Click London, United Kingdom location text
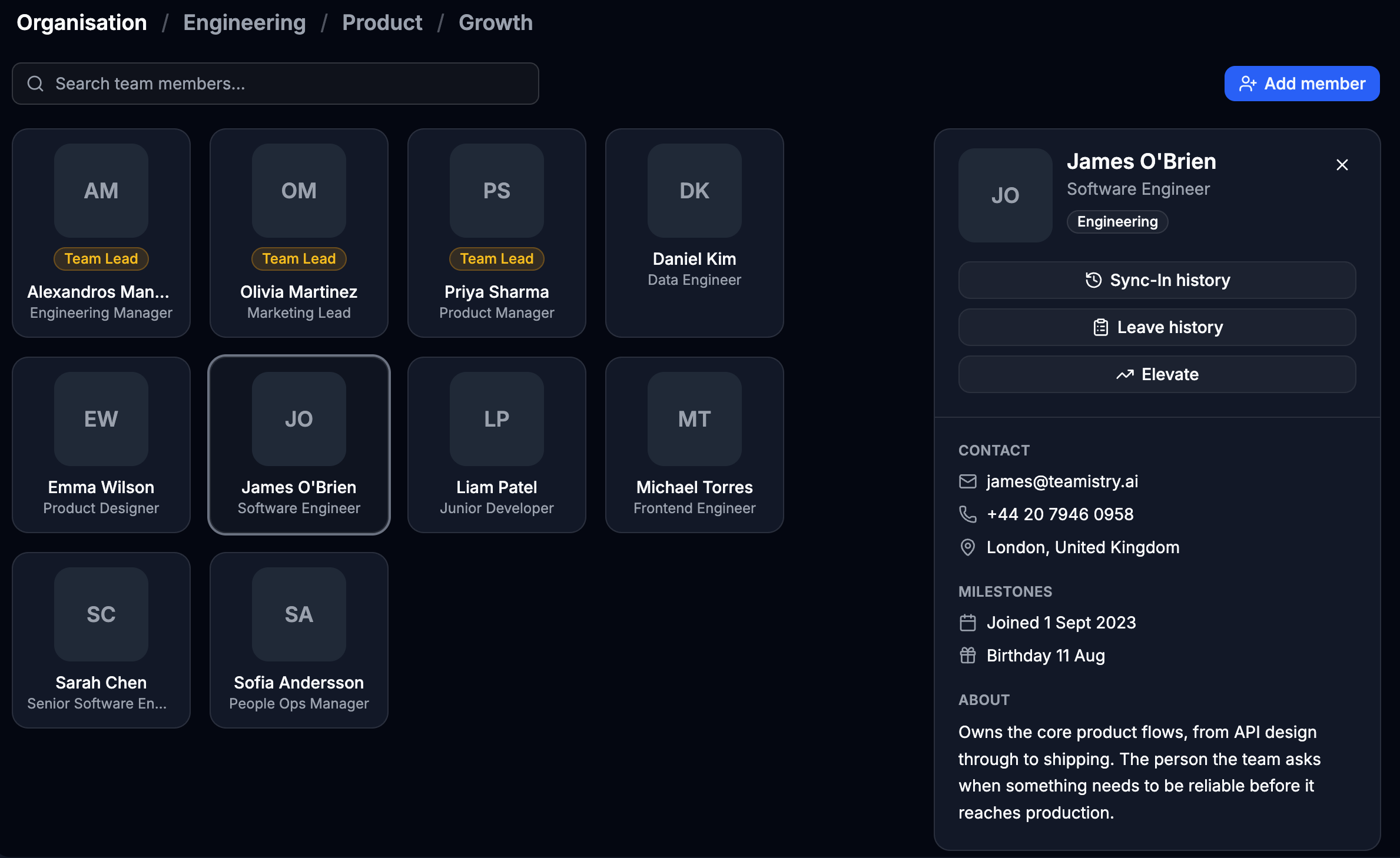Image resolution: width=1400 pixels, height=858 pixels. (1083, 547)
